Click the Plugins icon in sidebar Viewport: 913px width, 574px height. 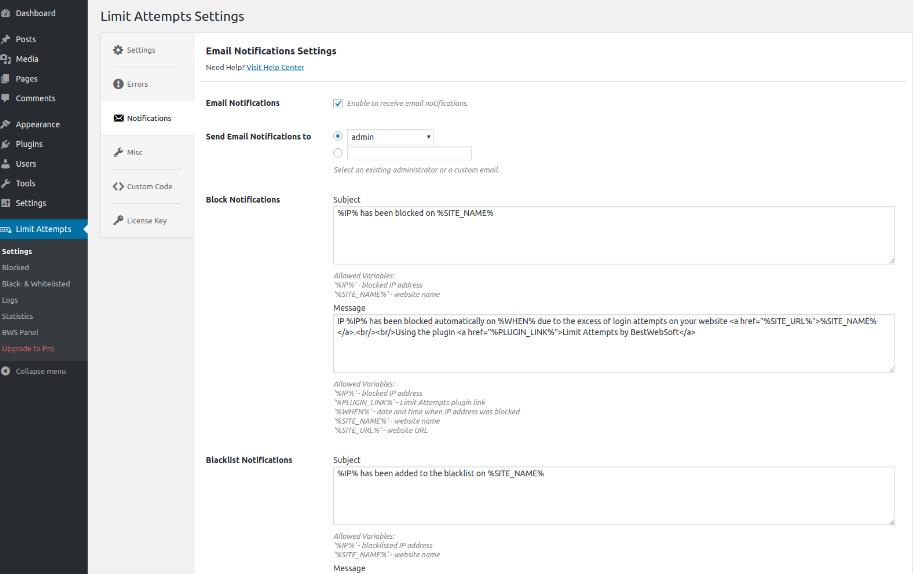pyautogui.click(x=6, y=144)
